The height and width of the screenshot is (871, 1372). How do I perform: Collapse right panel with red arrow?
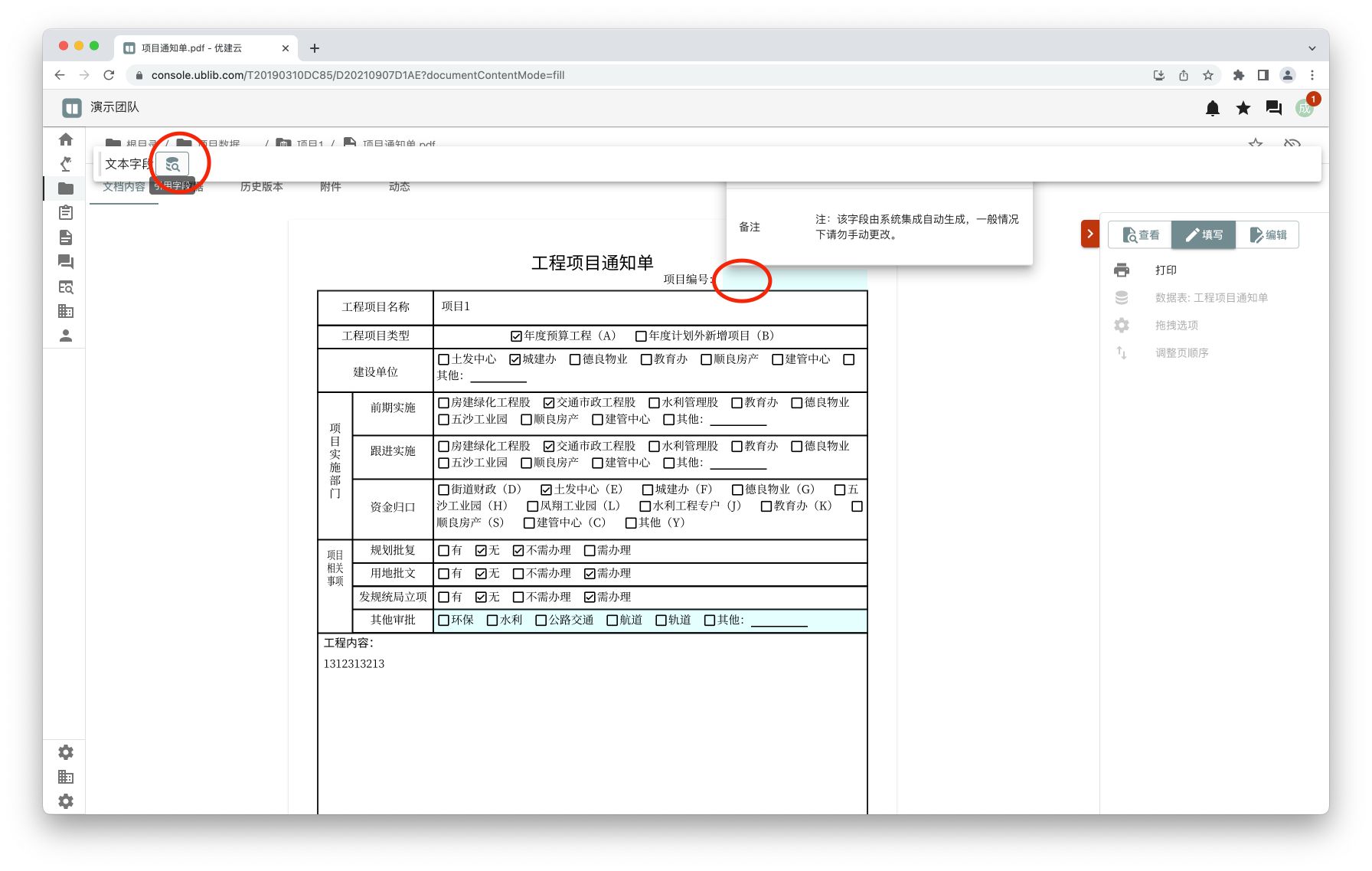click(1090, 234)
